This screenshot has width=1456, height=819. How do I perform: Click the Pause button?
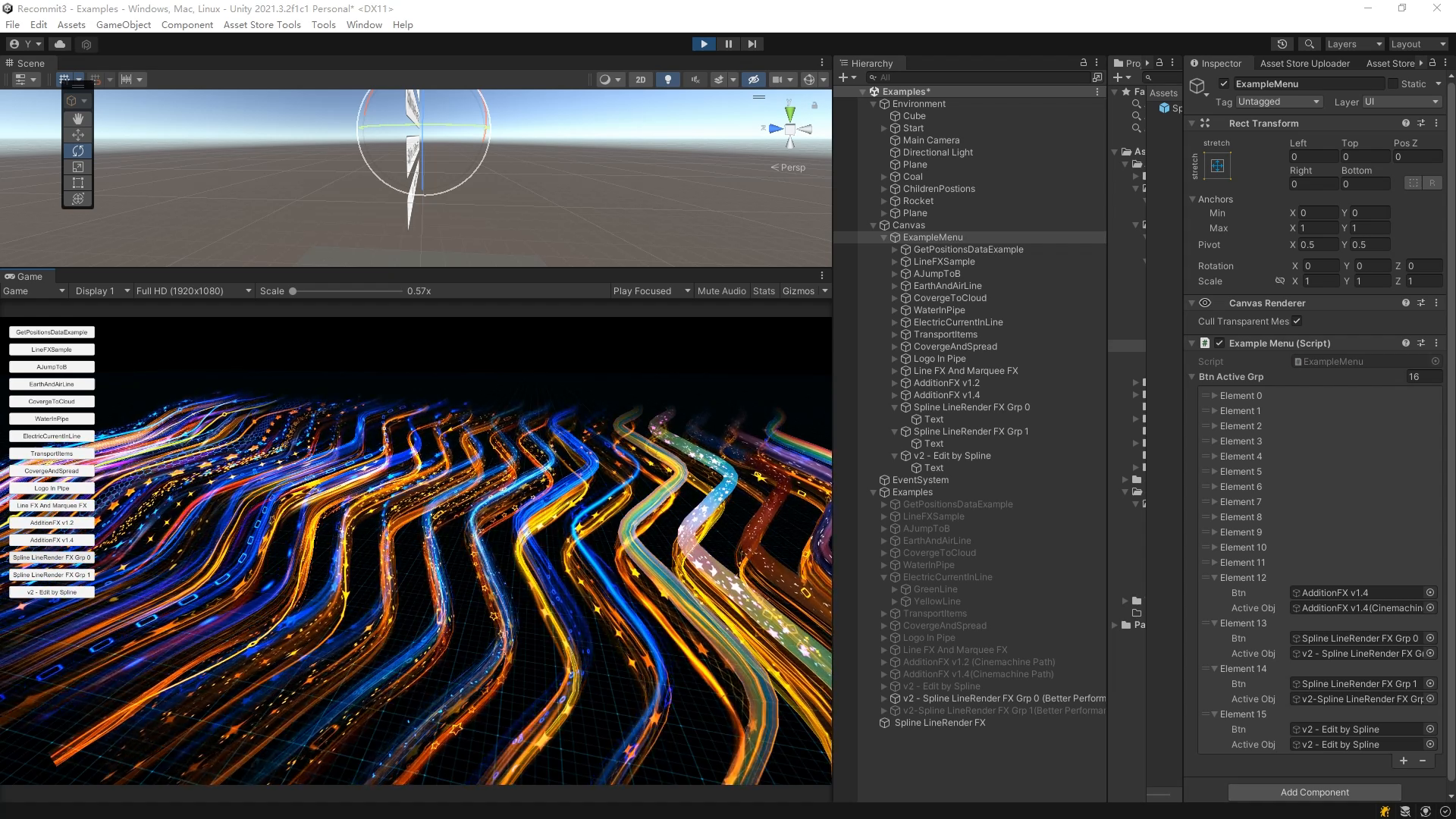pyautogui.click(x=728, y=44)
